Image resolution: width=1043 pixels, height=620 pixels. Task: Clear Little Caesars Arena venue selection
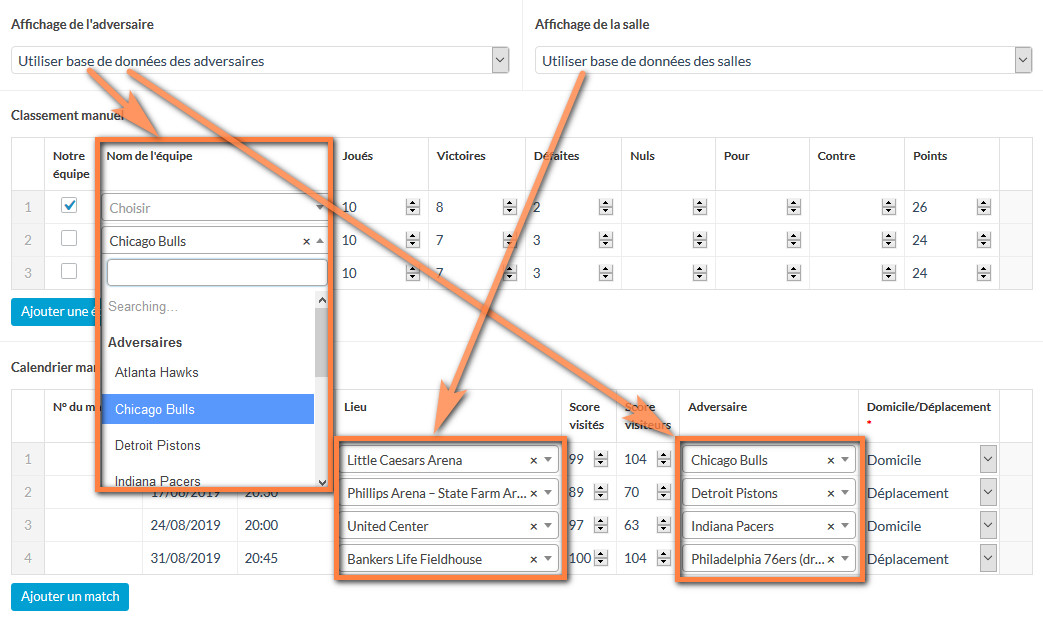533,460
